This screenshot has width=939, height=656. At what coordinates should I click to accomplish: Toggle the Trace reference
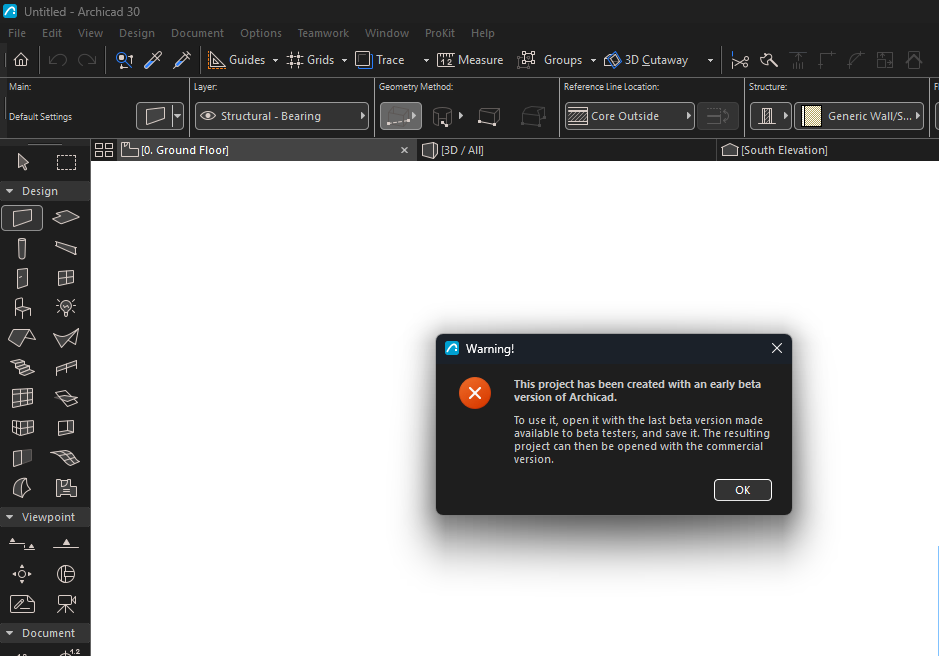point(380,60)
